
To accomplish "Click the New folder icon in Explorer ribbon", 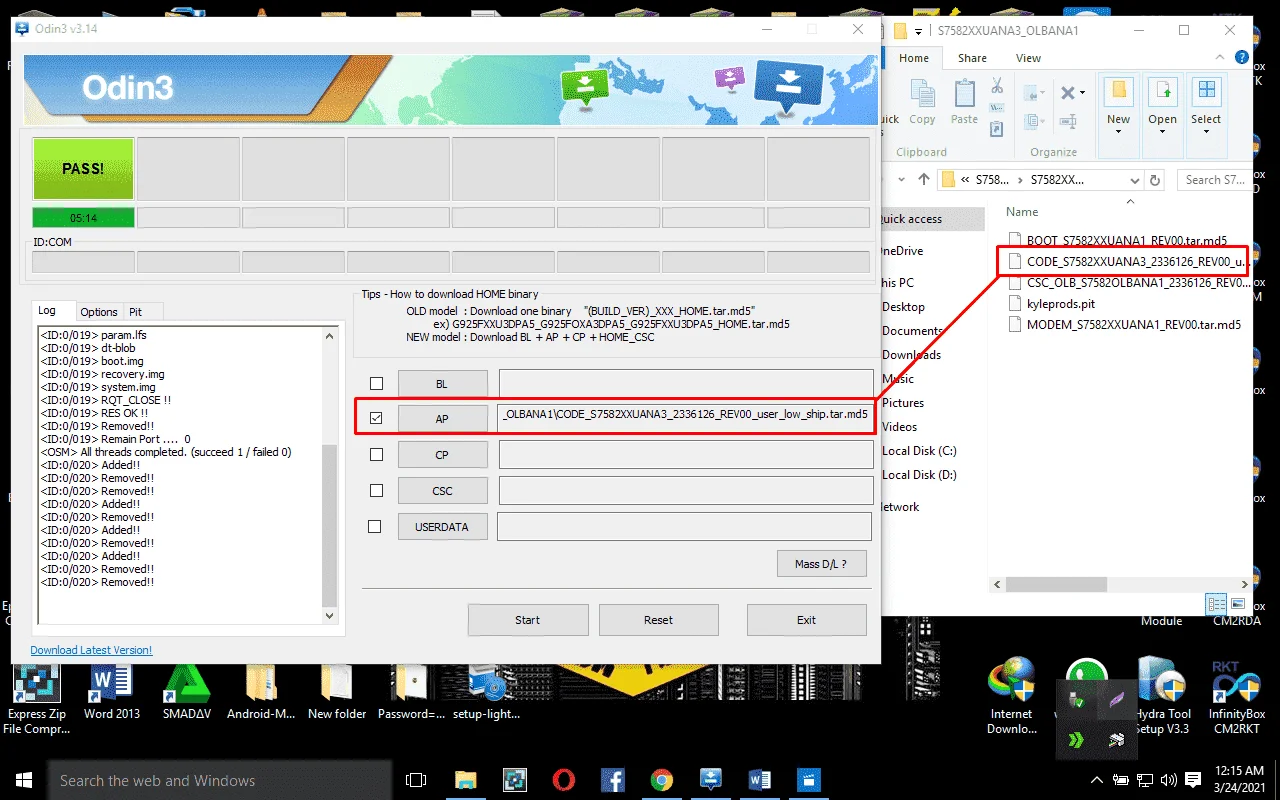I will (1119, 93).
